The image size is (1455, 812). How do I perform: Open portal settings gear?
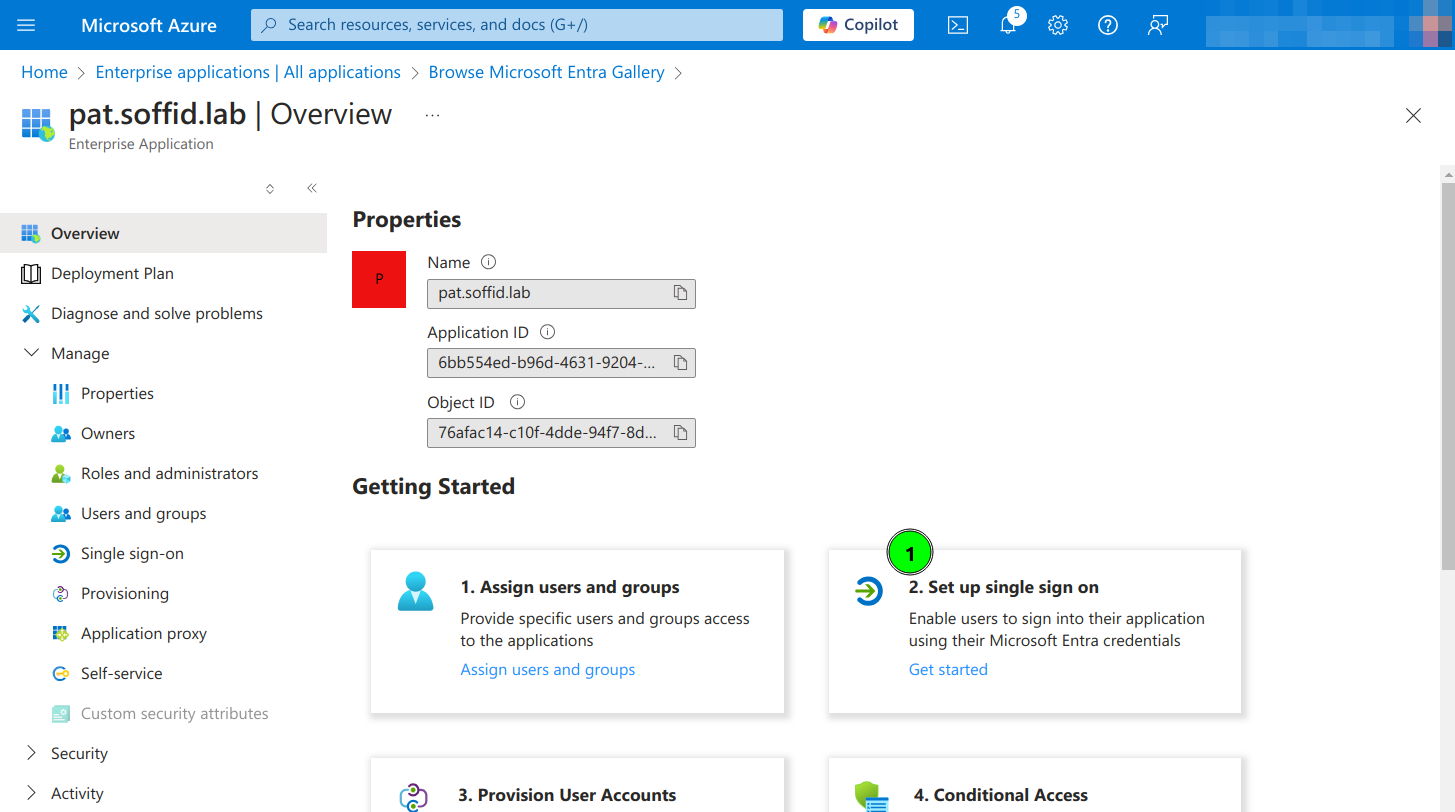pyautogui.click(x=1058, y=25)
